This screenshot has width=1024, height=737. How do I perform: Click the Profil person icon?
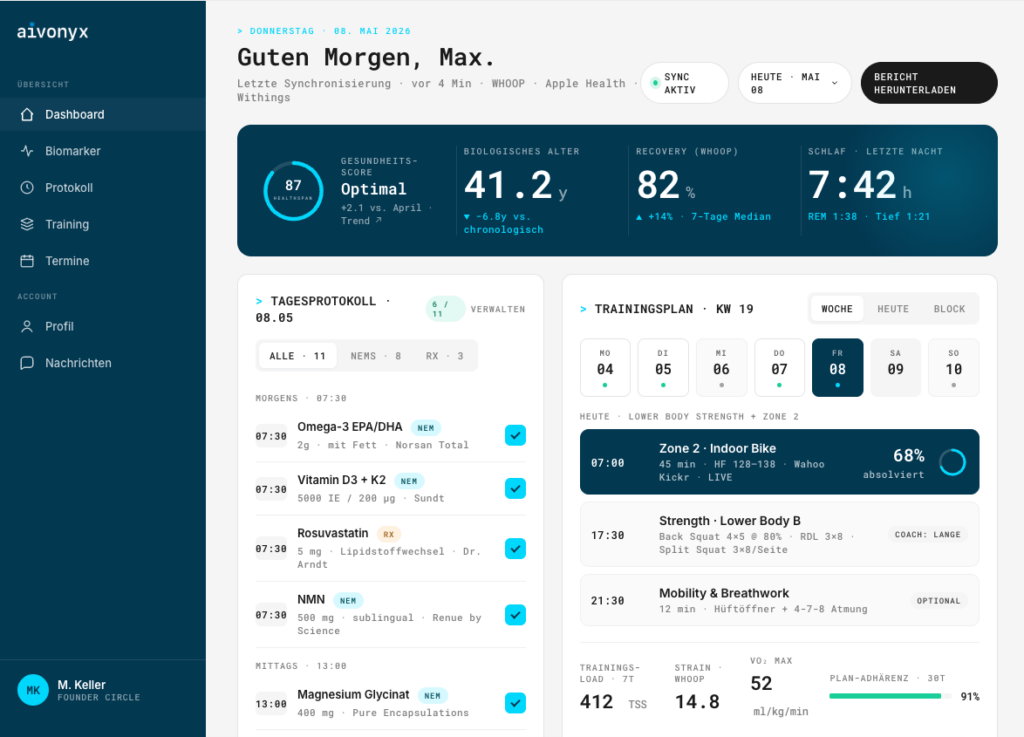pos(27,326)
